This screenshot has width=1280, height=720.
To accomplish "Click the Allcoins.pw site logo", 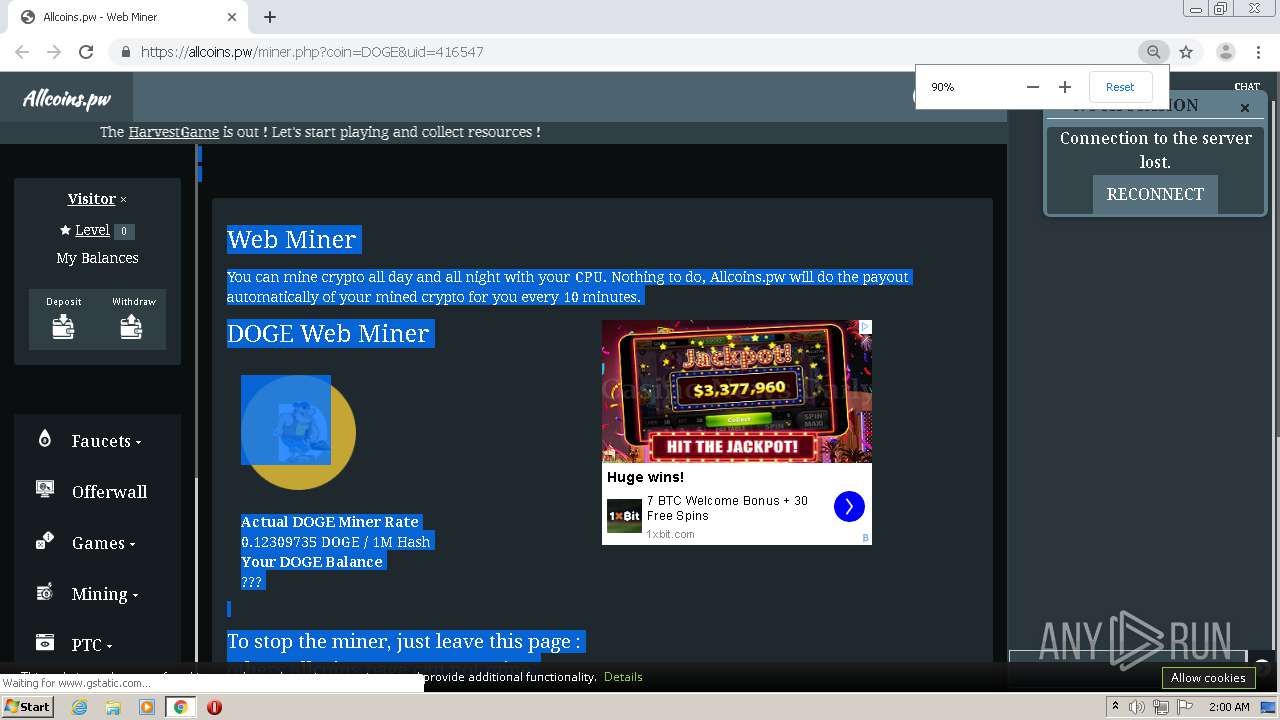I will pos(67,99).
